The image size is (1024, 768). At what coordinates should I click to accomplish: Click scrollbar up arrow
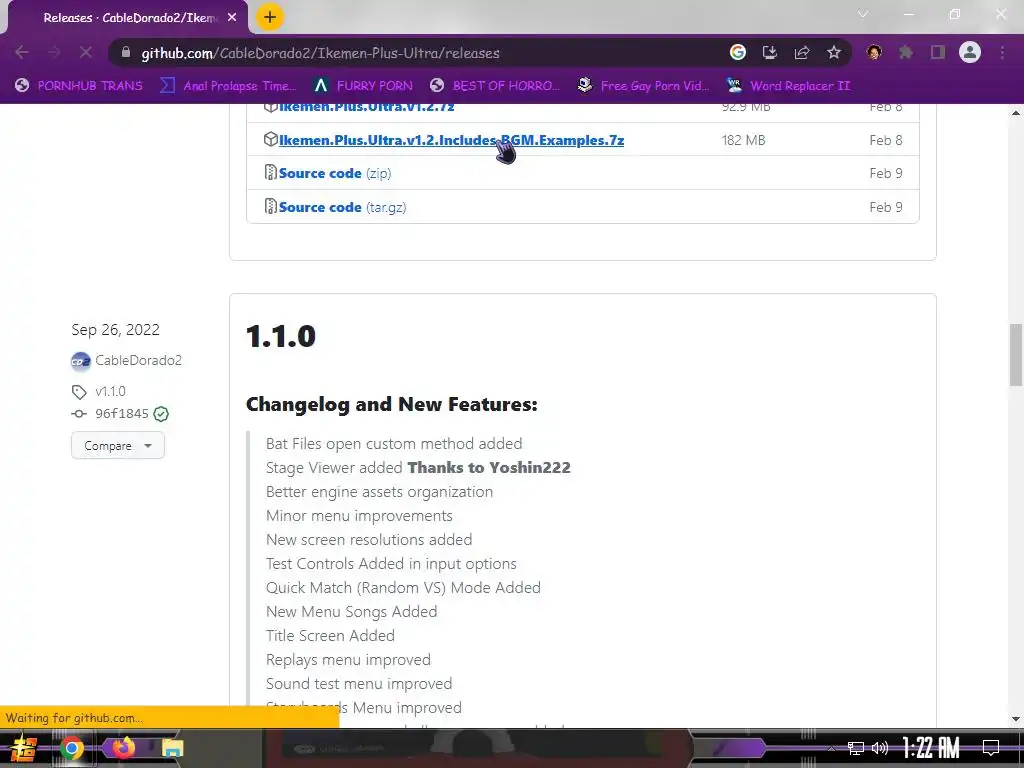point(1016,113)
